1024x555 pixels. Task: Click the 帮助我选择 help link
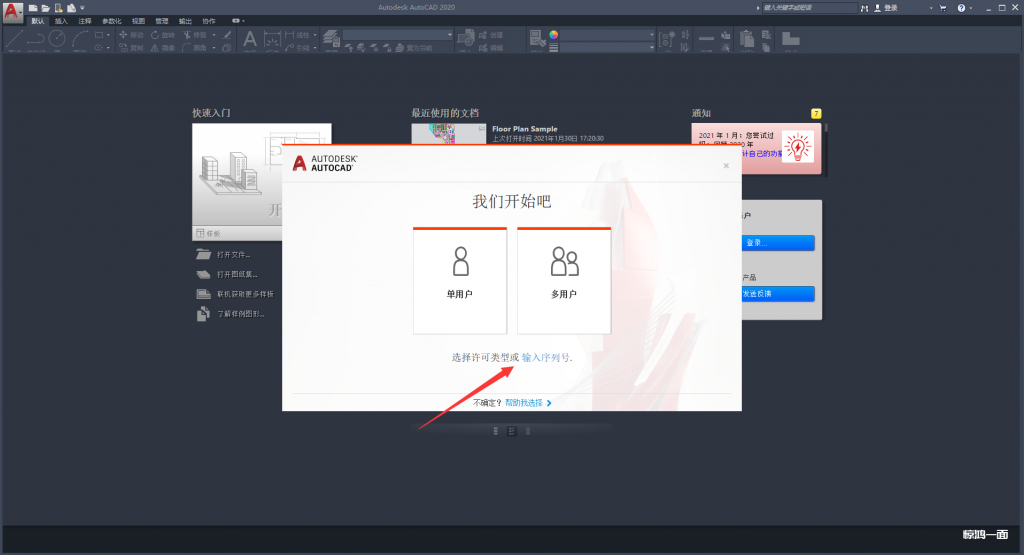[x=524, y=403]
